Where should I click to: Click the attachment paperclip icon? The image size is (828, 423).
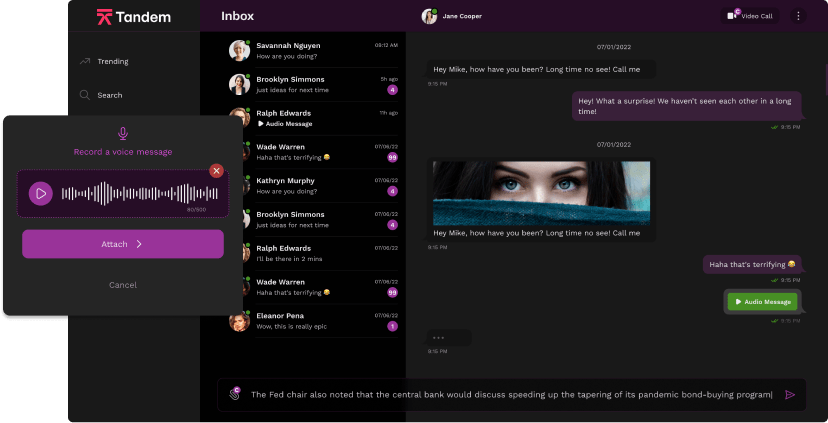(234, 394)
